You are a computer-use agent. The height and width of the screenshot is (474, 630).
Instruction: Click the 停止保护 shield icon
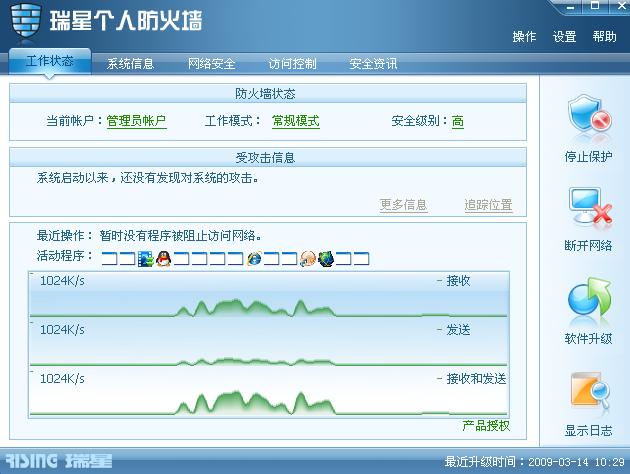(x=589, y=114)
